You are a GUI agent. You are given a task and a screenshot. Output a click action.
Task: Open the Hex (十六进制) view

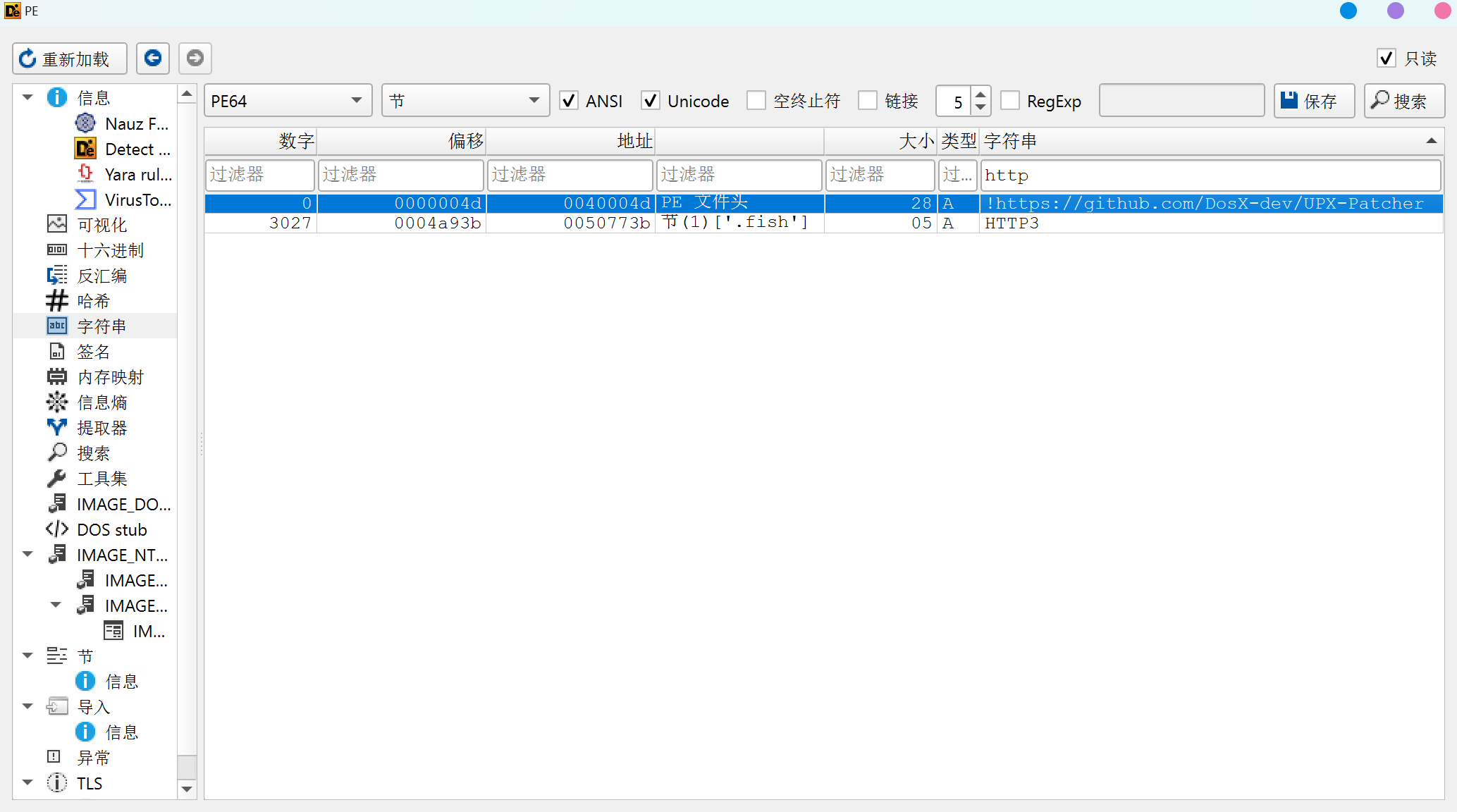click(x=110, y=251)
